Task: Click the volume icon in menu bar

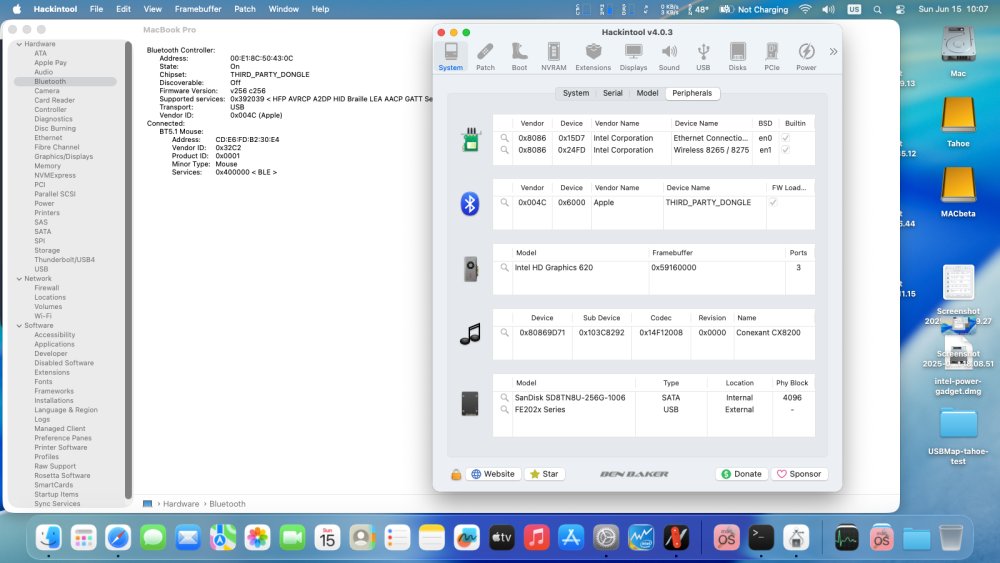Action: 828,9
